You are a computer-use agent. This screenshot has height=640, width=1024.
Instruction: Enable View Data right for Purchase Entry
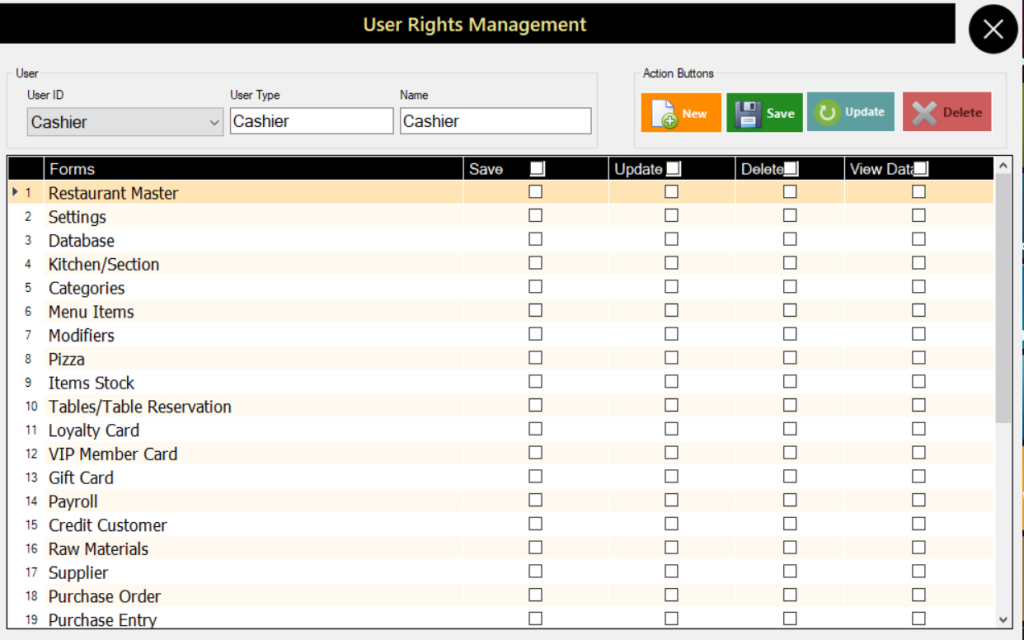click(919, 618)
